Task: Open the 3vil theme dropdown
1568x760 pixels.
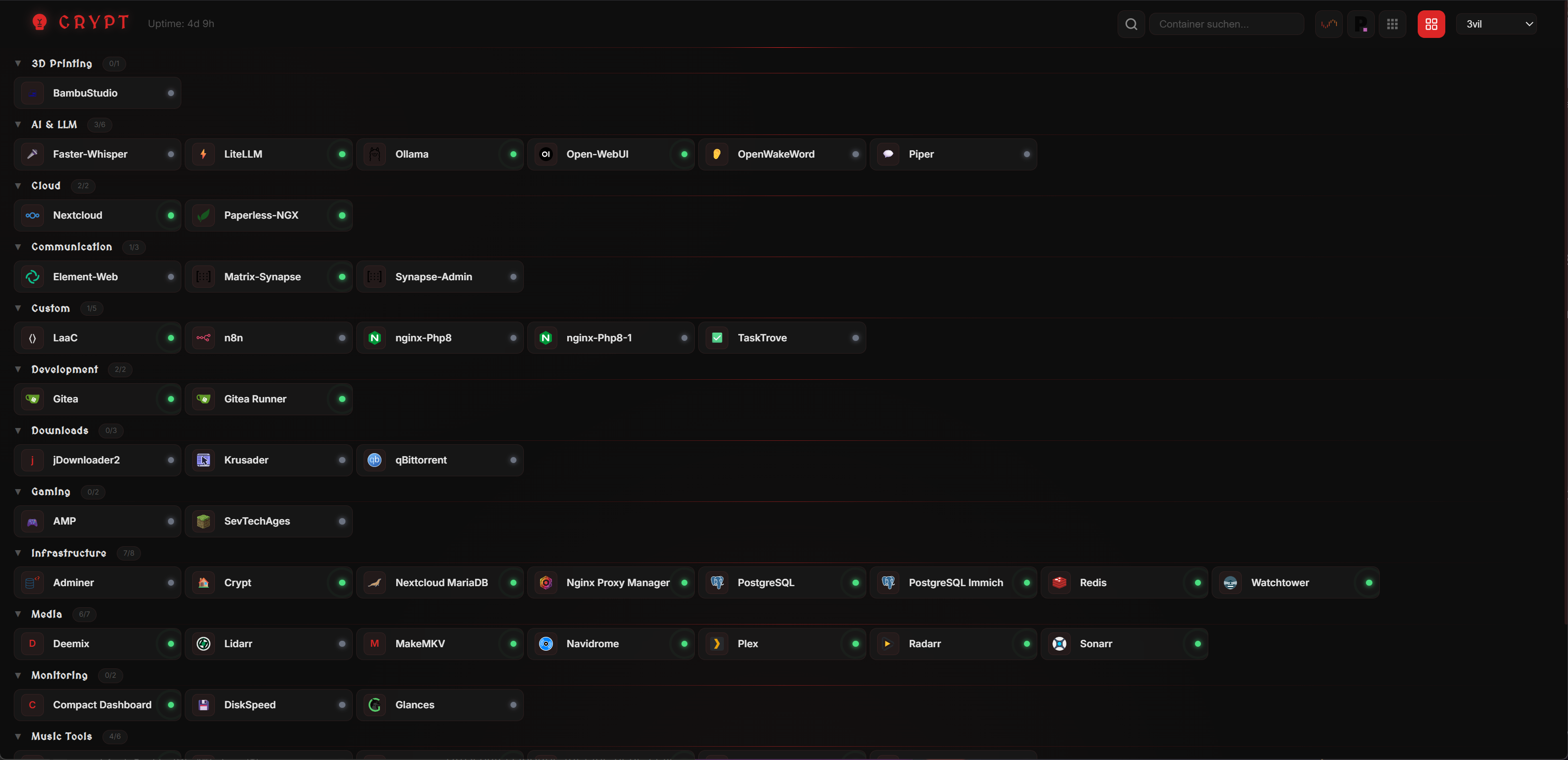Action: click(x=1496, y=24)
